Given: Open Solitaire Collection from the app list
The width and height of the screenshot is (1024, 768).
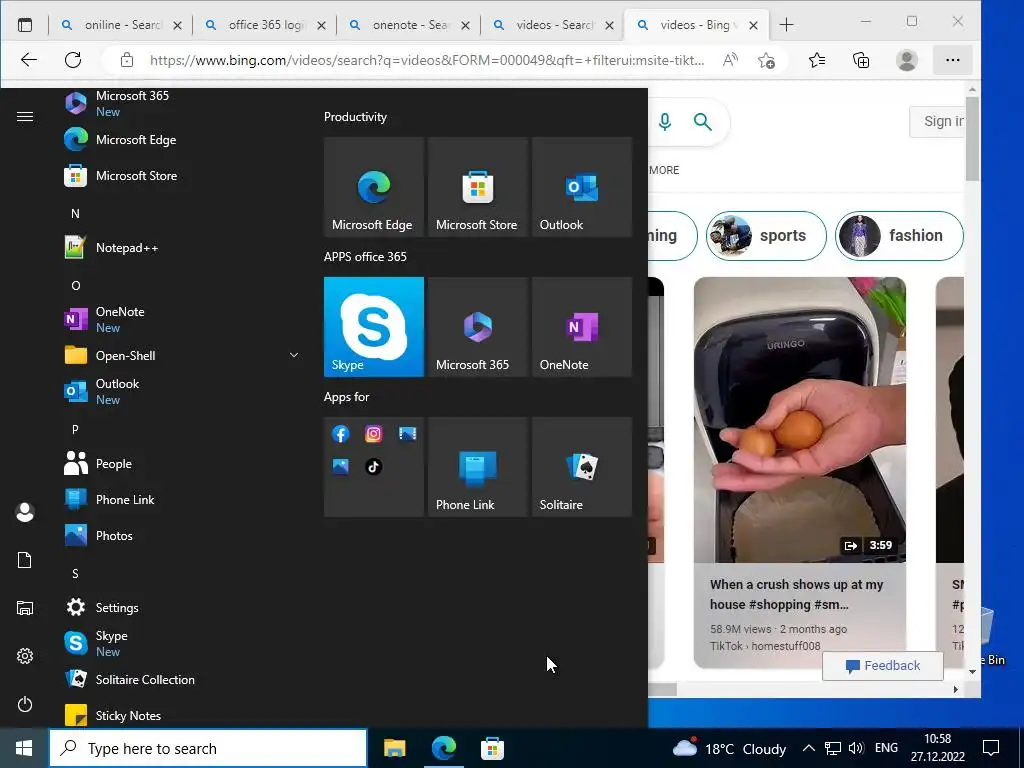Looking at the screenshot, I should coord(180,679).
